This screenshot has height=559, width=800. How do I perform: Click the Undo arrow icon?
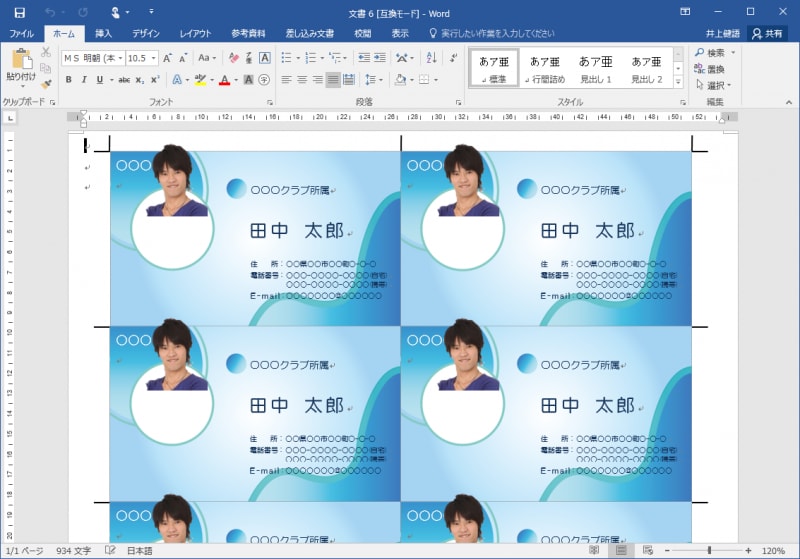tap(49, 12)
